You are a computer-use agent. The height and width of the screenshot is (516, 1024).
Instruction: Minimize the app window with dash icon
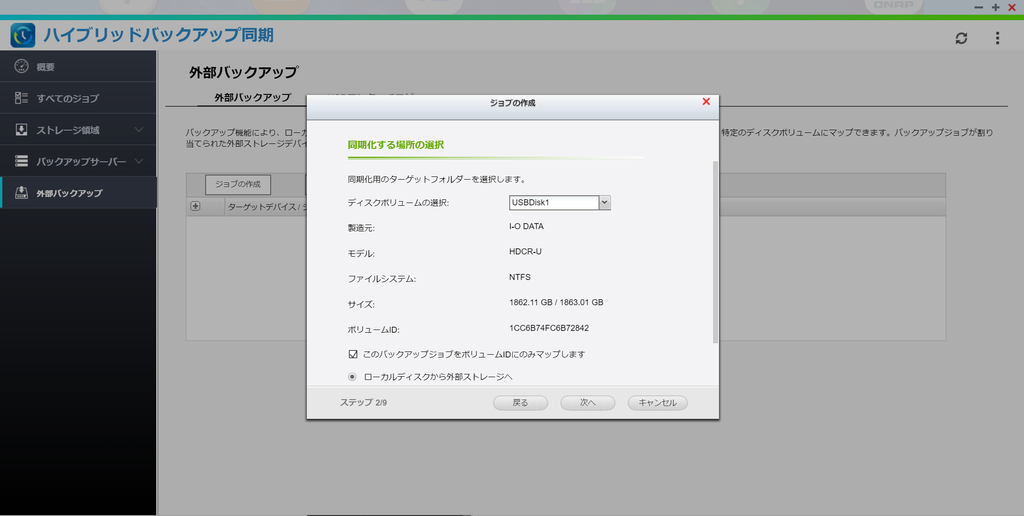point(978,7)
